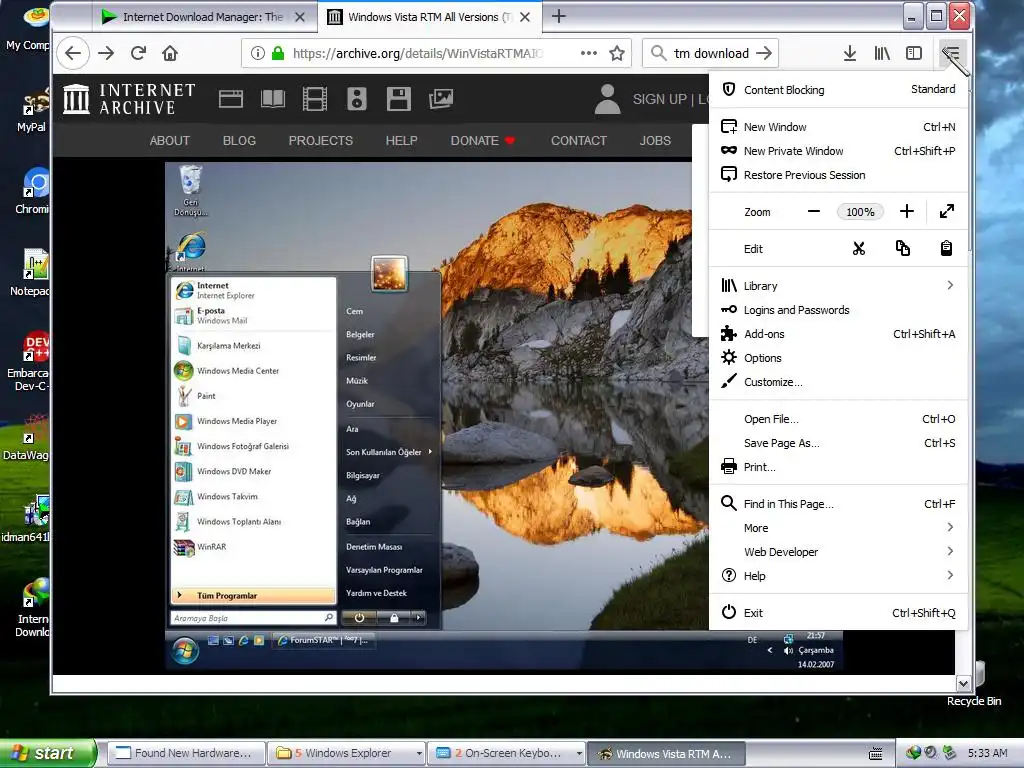Image resolution: width=1024 pixels, height=768 pixels.
Task: Reset zoom level at 100%
Action: [x=860, y=212]
